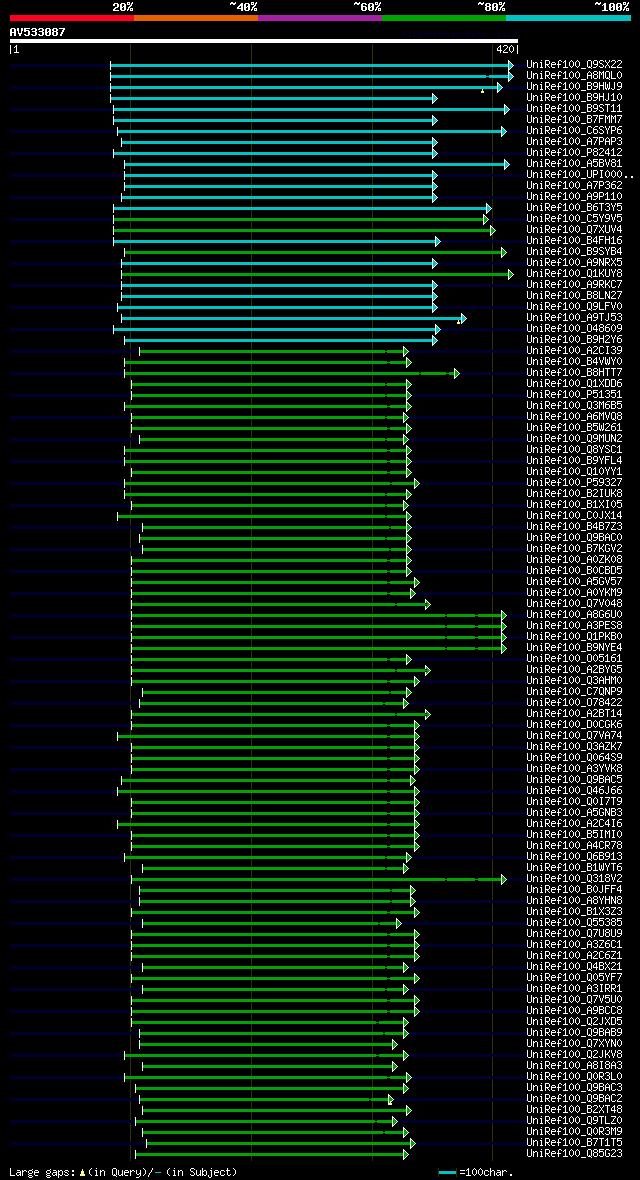Open hit UniRef100_A8MQL0
The image size is (640, 1180).
574,75
